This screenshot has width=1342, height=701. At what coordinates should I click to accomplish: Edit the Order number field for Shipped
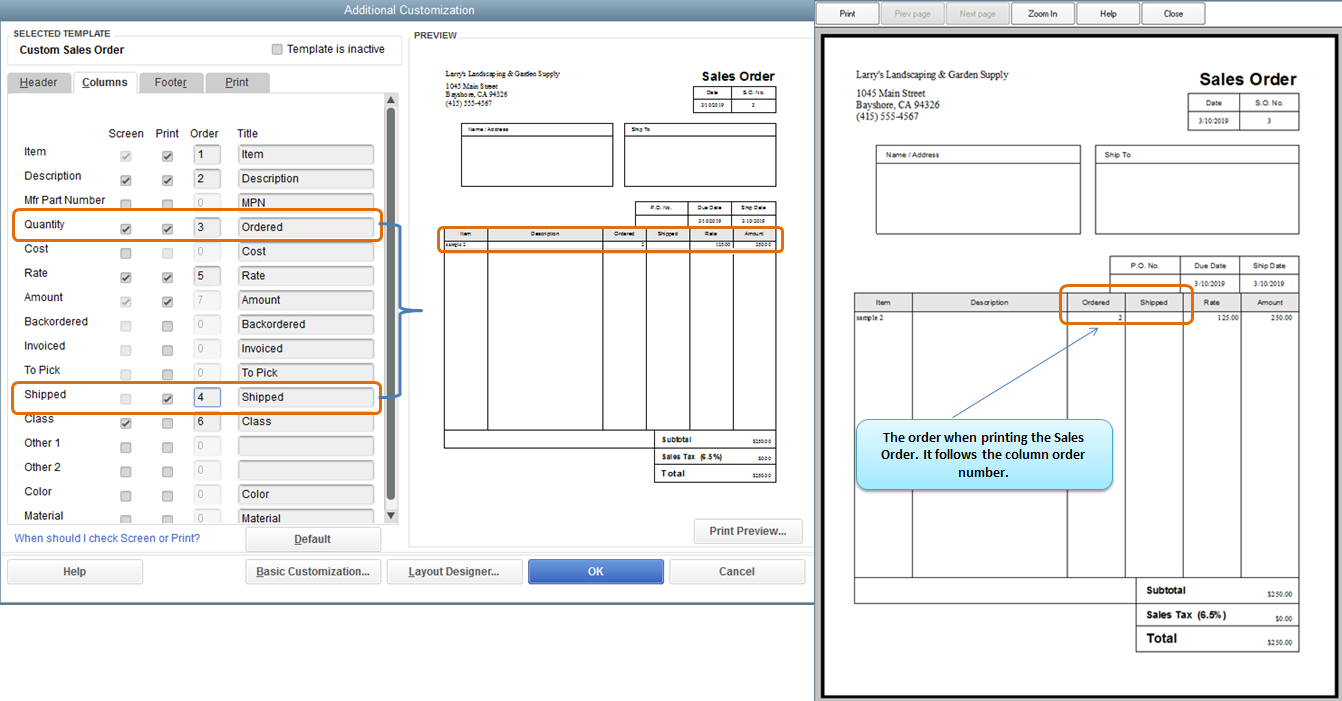tap(205, 397)
